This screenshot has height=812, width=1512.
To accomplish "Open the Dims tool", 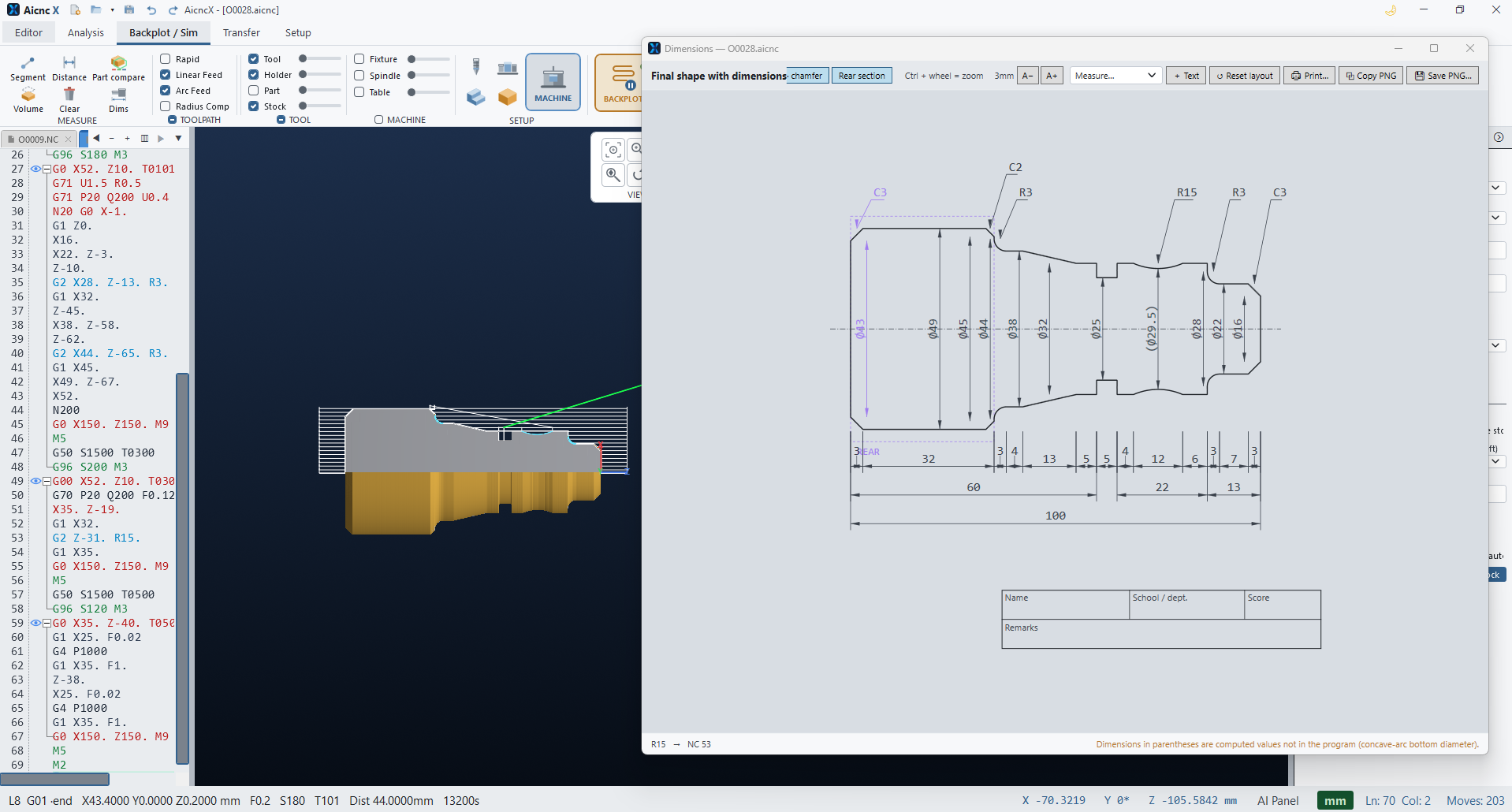I will point(119,100).
